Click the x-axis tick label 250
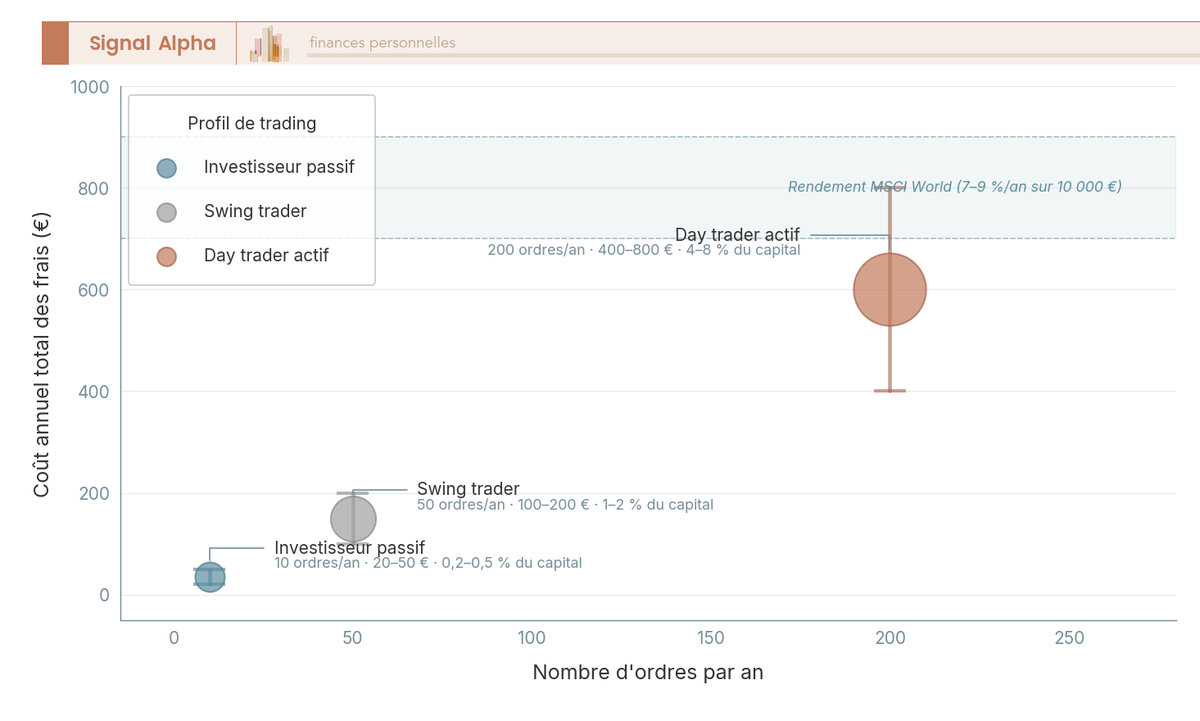The height and width of the screenshot is (721, 1200). point(1069,638)
